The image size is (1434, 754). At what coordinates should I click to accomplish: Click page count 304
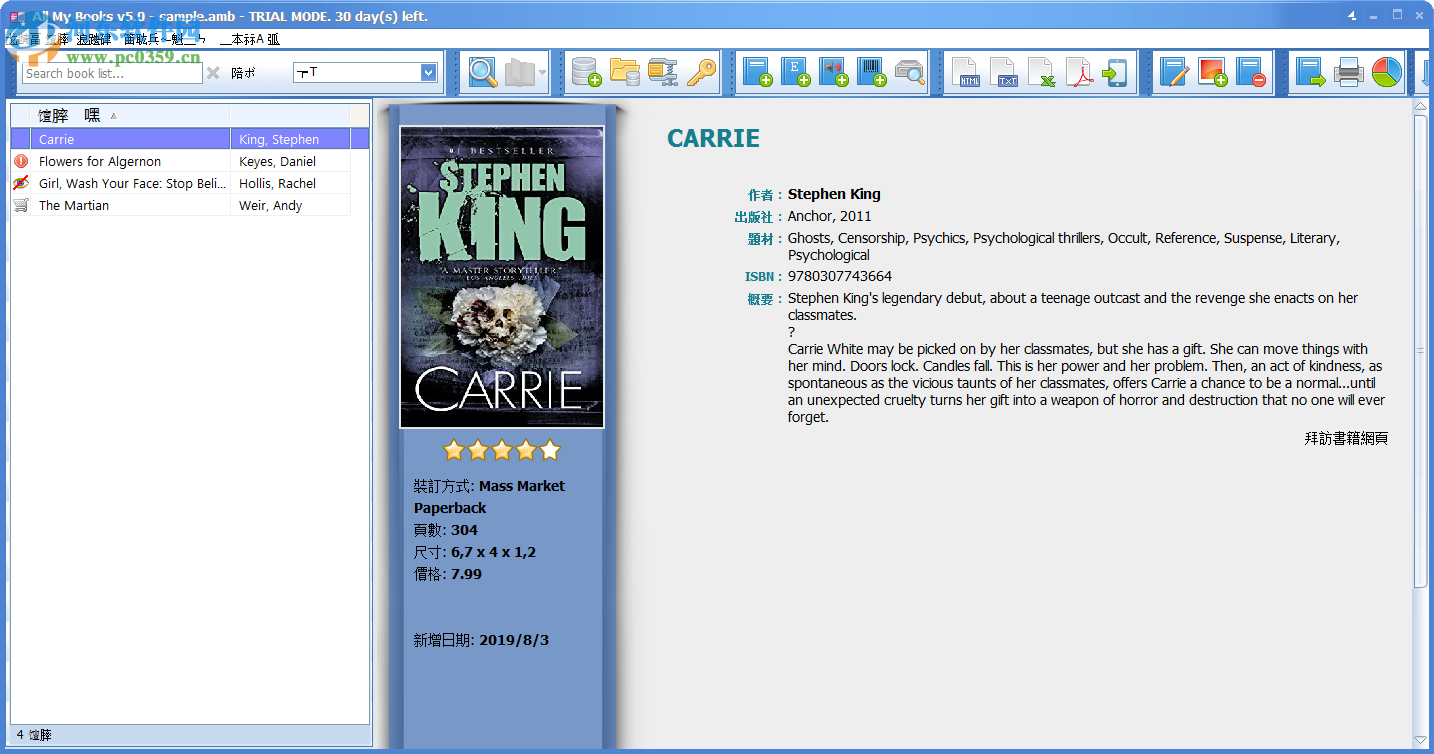pyautogui.click(x=464, y=530)
